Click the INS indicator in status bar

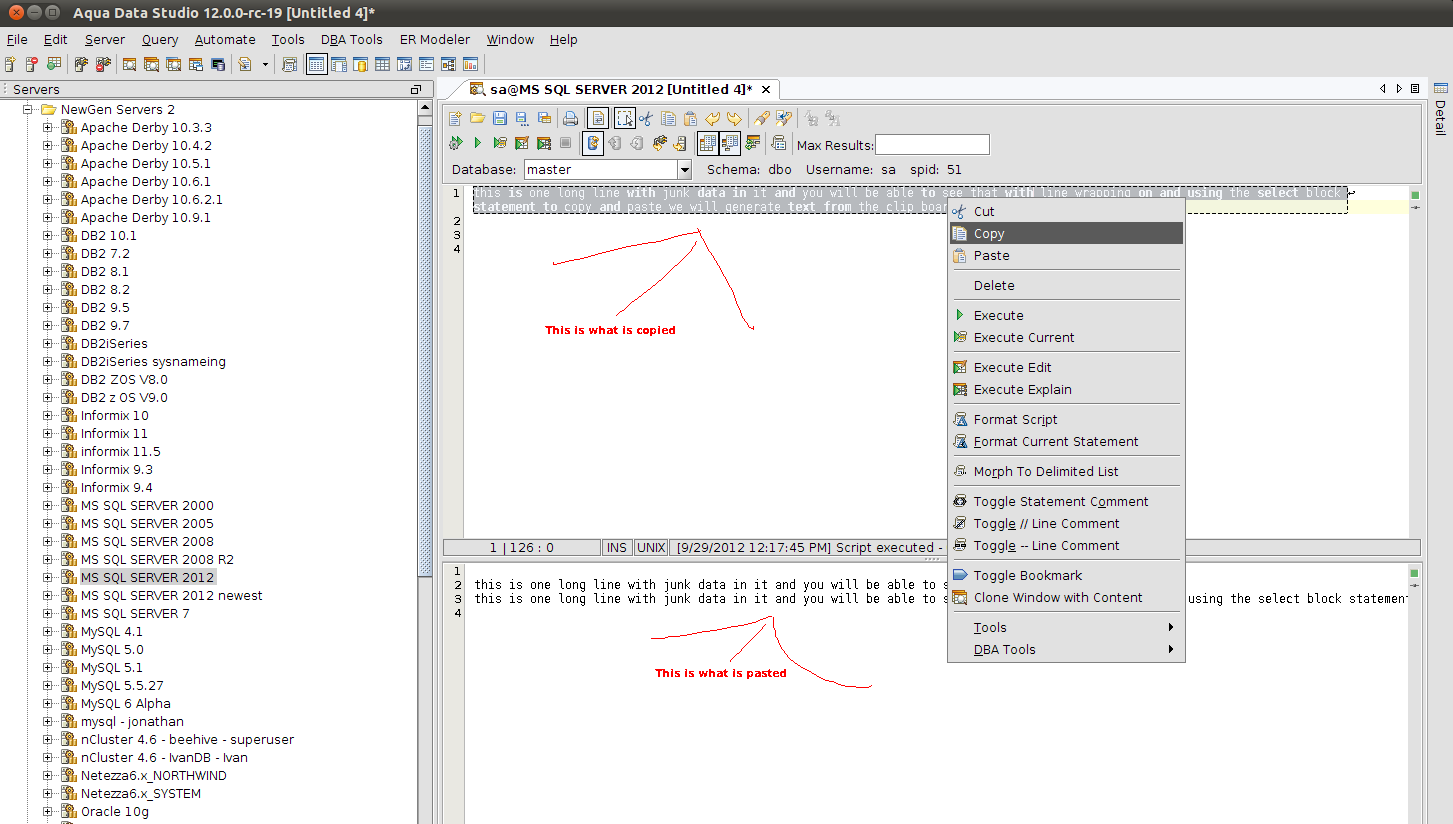[x=617, y=548]
